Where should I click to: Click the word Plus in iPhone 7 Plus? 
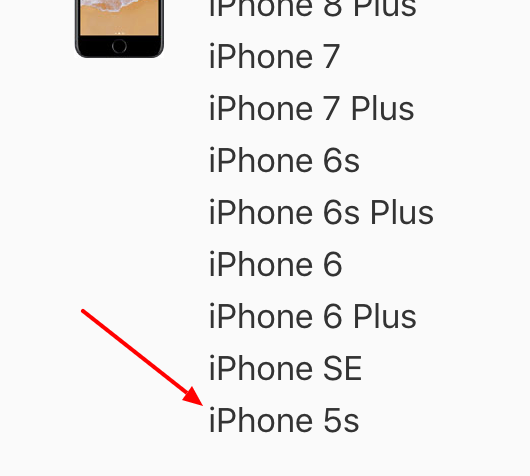pyautogui.click(x=383, y=109)
